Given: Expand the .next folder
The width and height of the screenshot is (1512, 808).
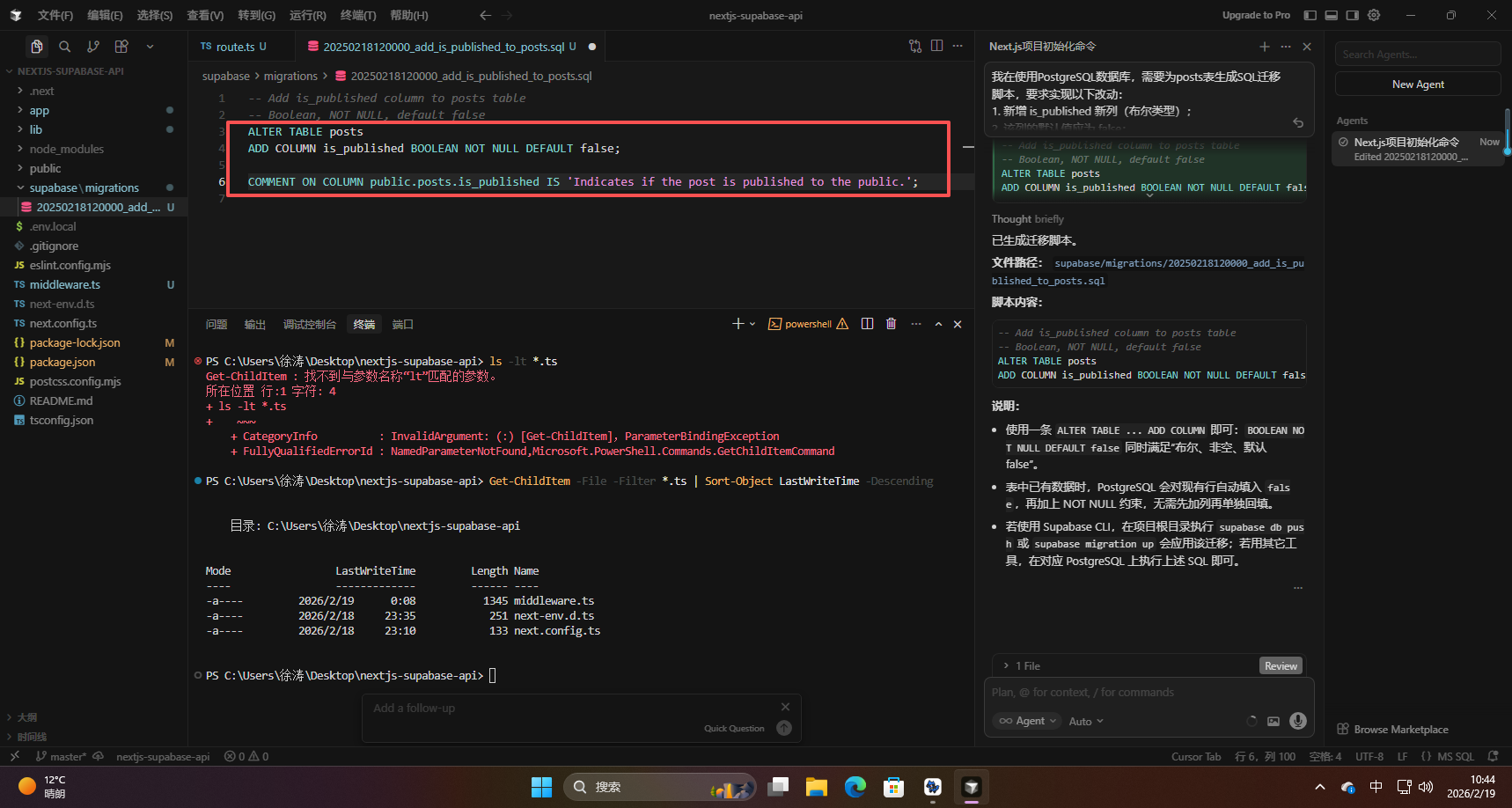Looking at the screenshot, I should coord(41,91).
